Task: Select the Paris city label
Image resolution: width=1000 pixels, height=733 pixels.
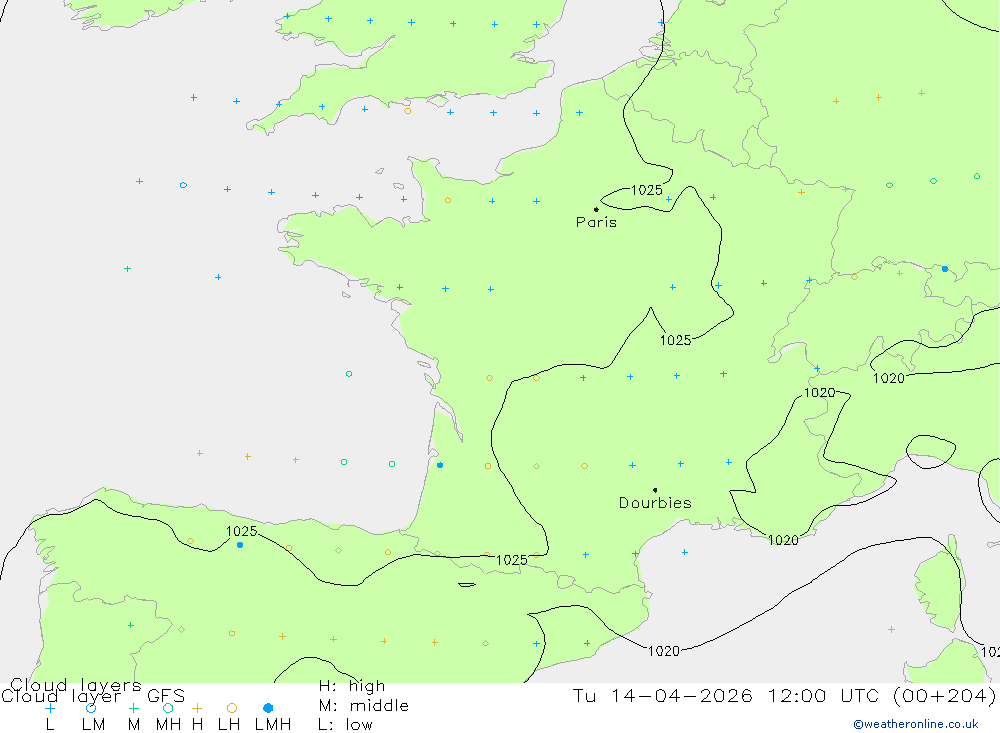Action: point(596,222)
